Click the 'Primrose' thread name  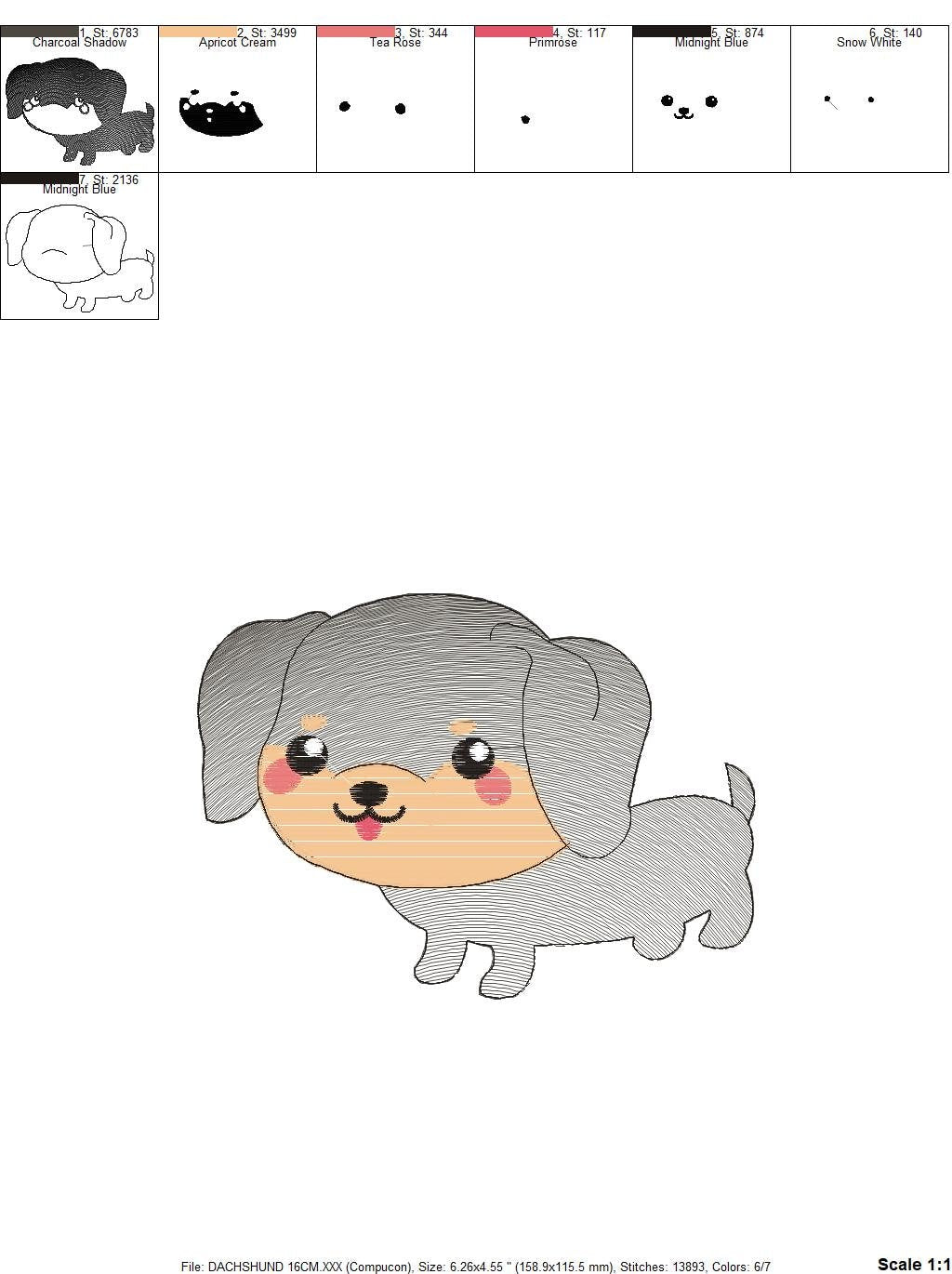point(553,43)
